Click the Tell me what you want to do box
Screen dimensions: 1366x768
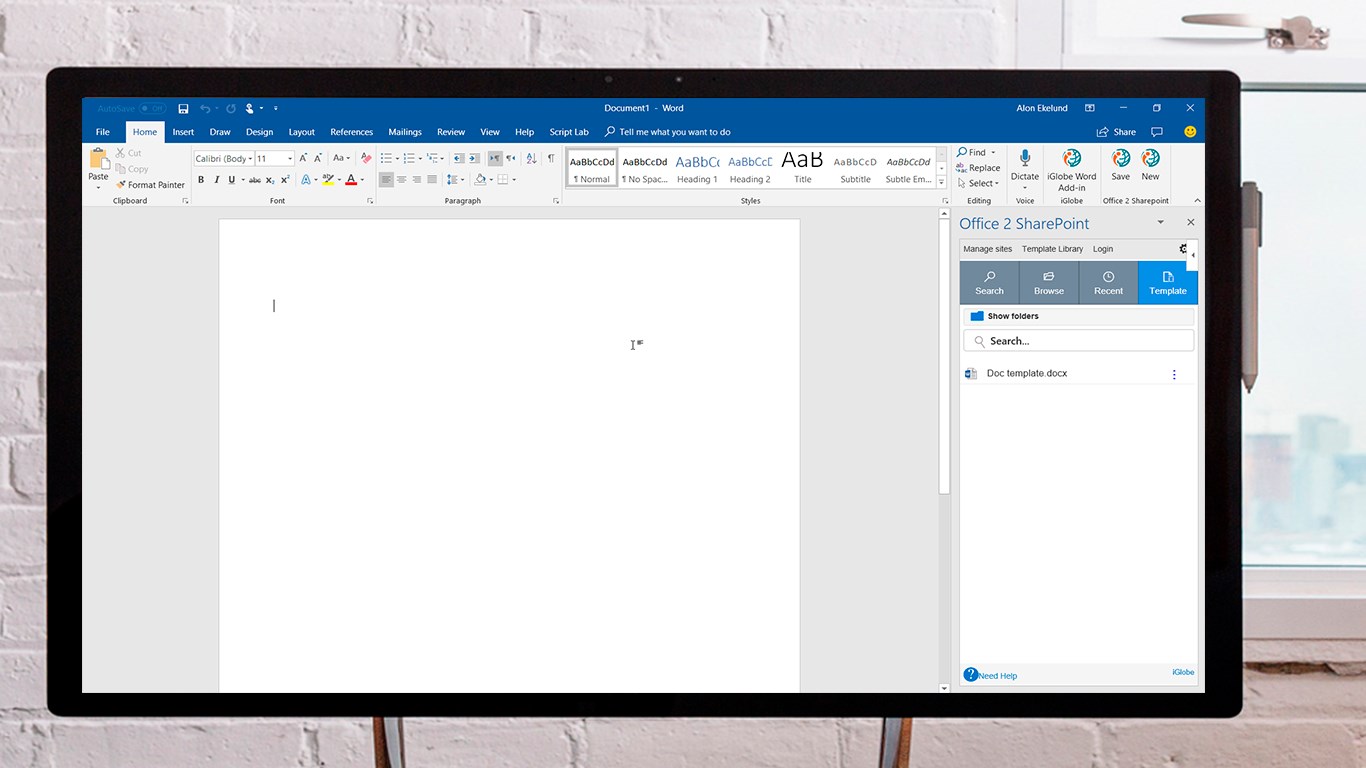pyautogui.click(x=668, y=132)
